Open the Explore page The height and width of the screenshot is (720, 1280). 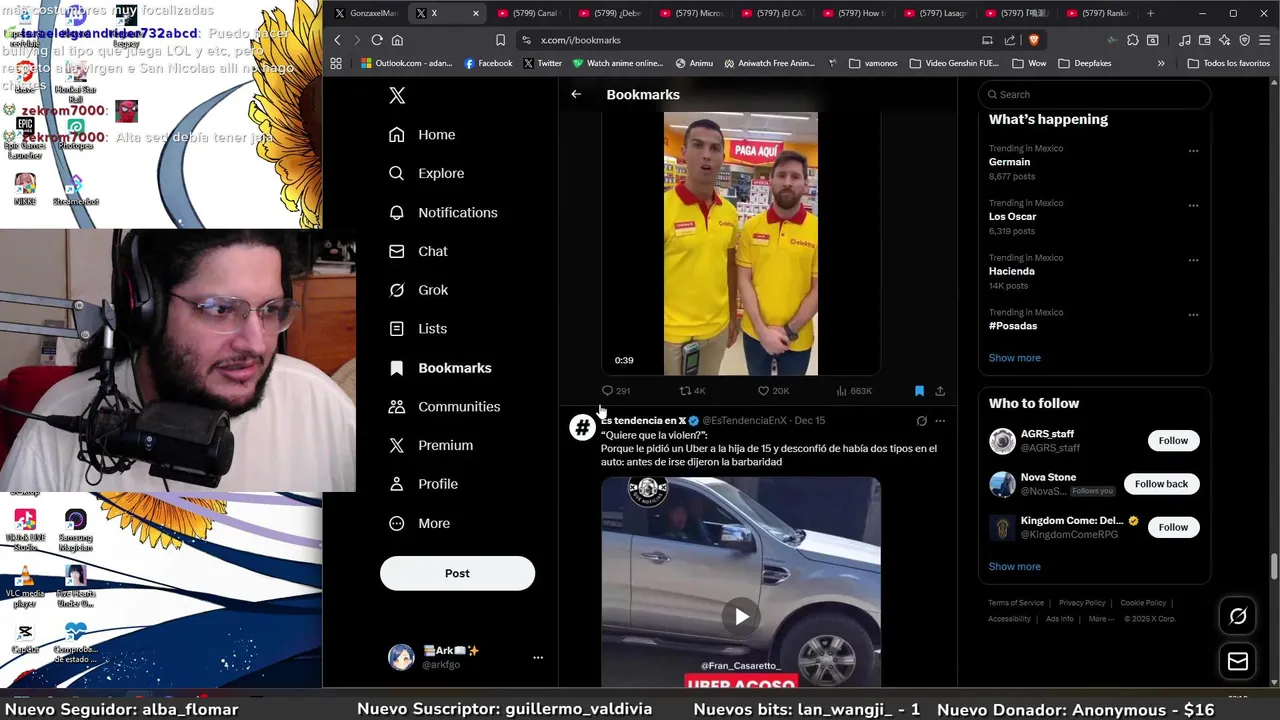[427, 173]
